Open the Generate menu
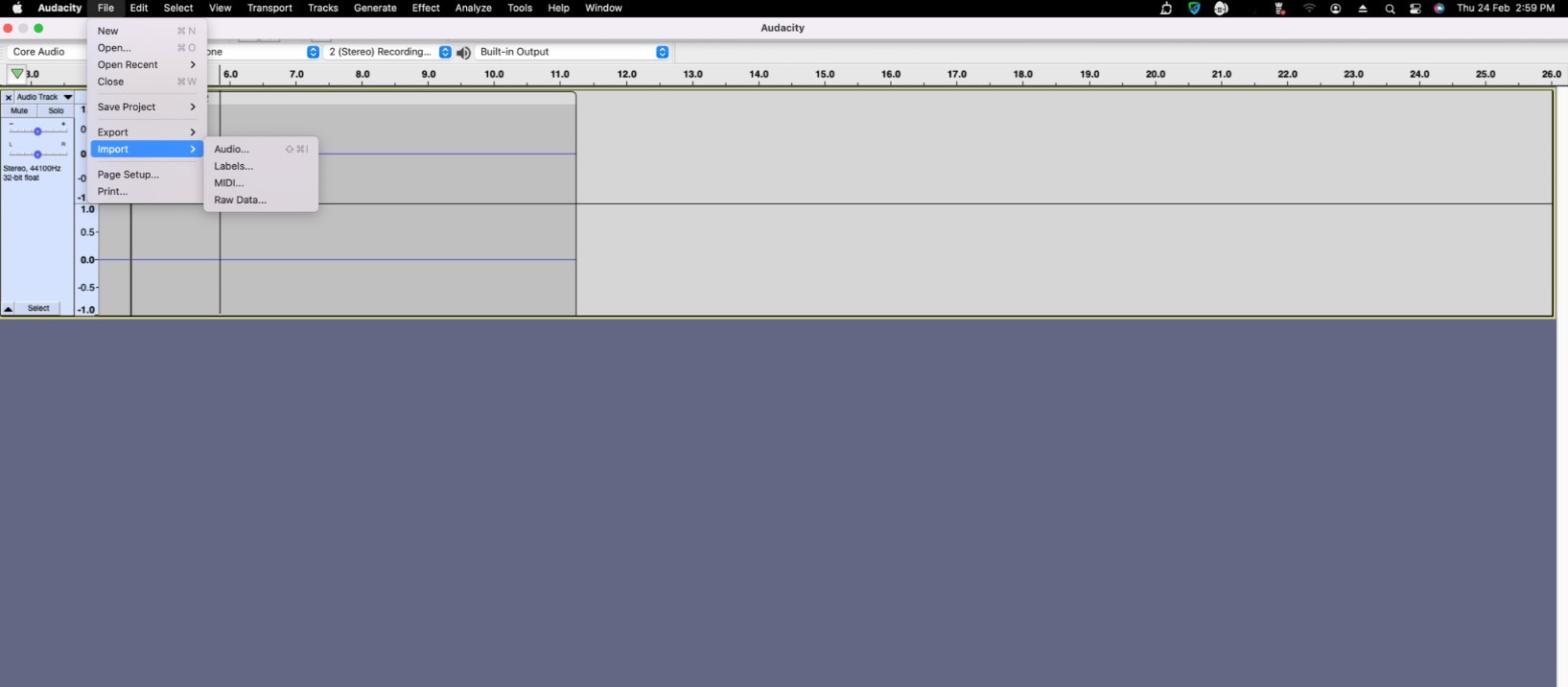1568x687 pixels. 375,9
